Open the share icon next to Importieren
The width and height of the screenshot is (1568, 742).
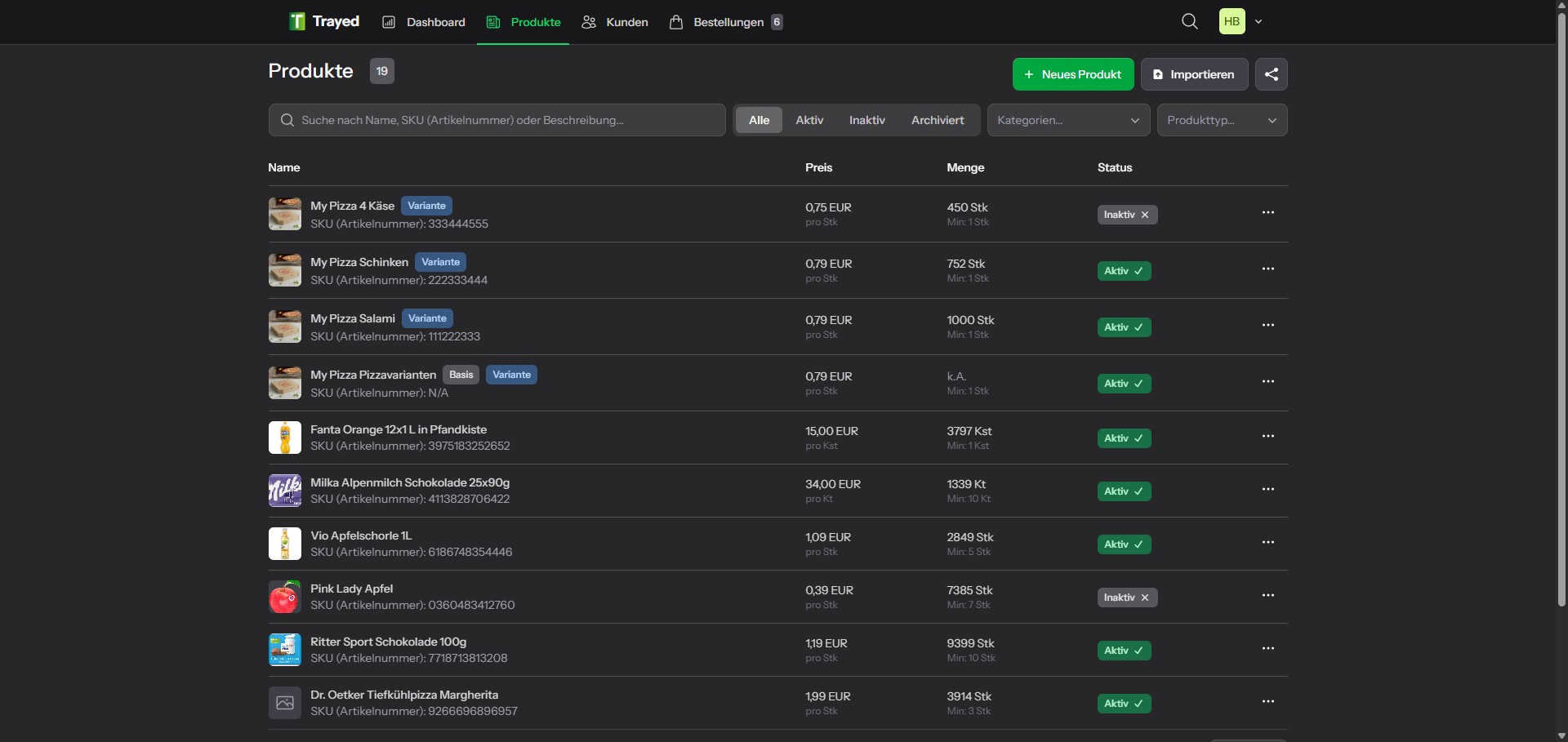tap(1272, 73)
